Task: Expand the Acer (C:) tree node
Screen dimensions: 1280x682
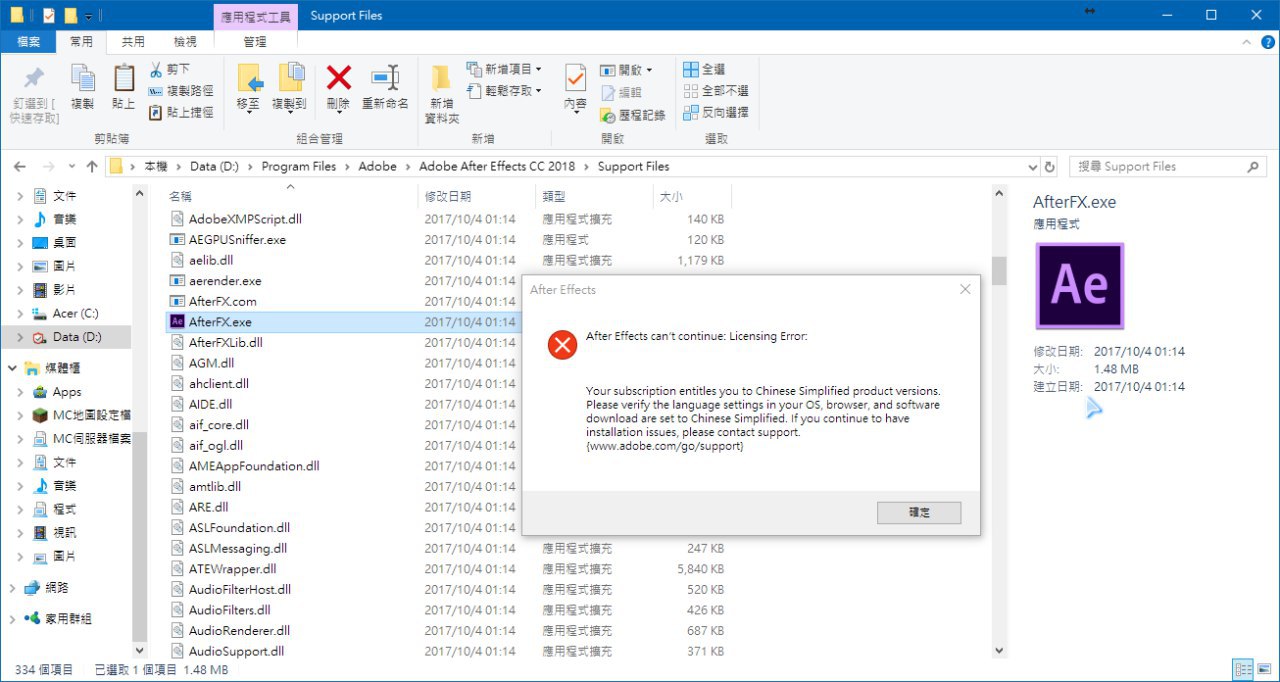Action: click(20, 314)
